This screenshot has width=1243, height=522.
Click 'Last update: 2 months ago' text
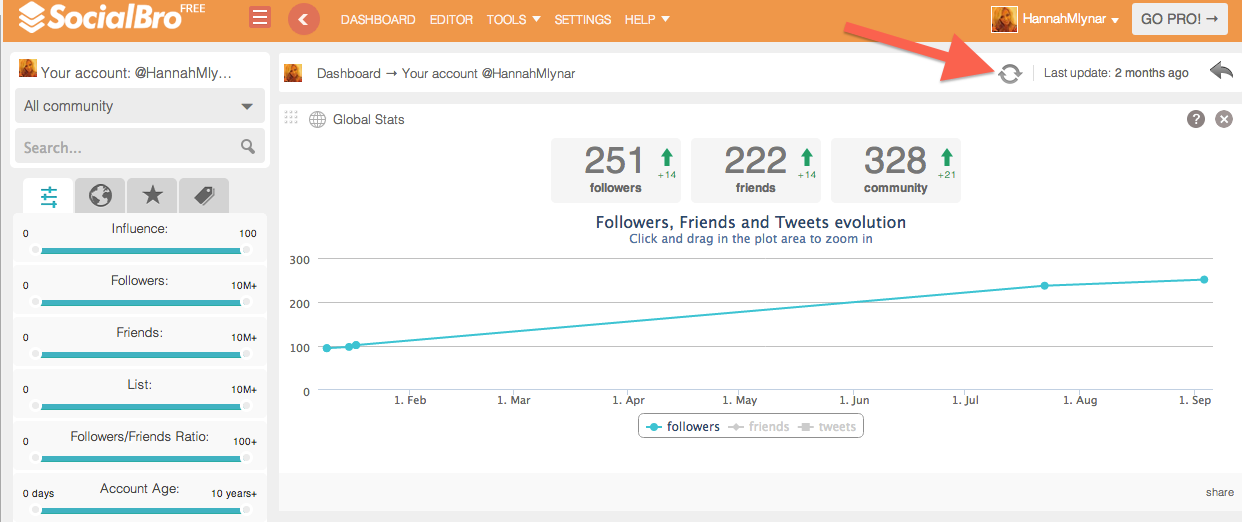tap(1116, 73)
